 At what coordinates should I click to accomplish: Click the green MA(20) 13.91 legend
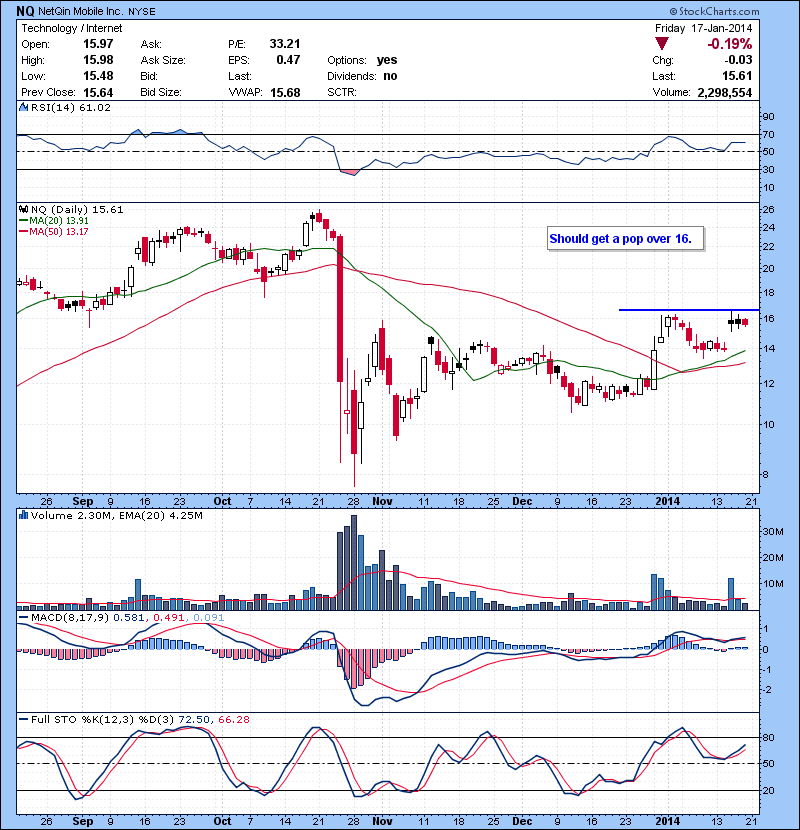54,221
